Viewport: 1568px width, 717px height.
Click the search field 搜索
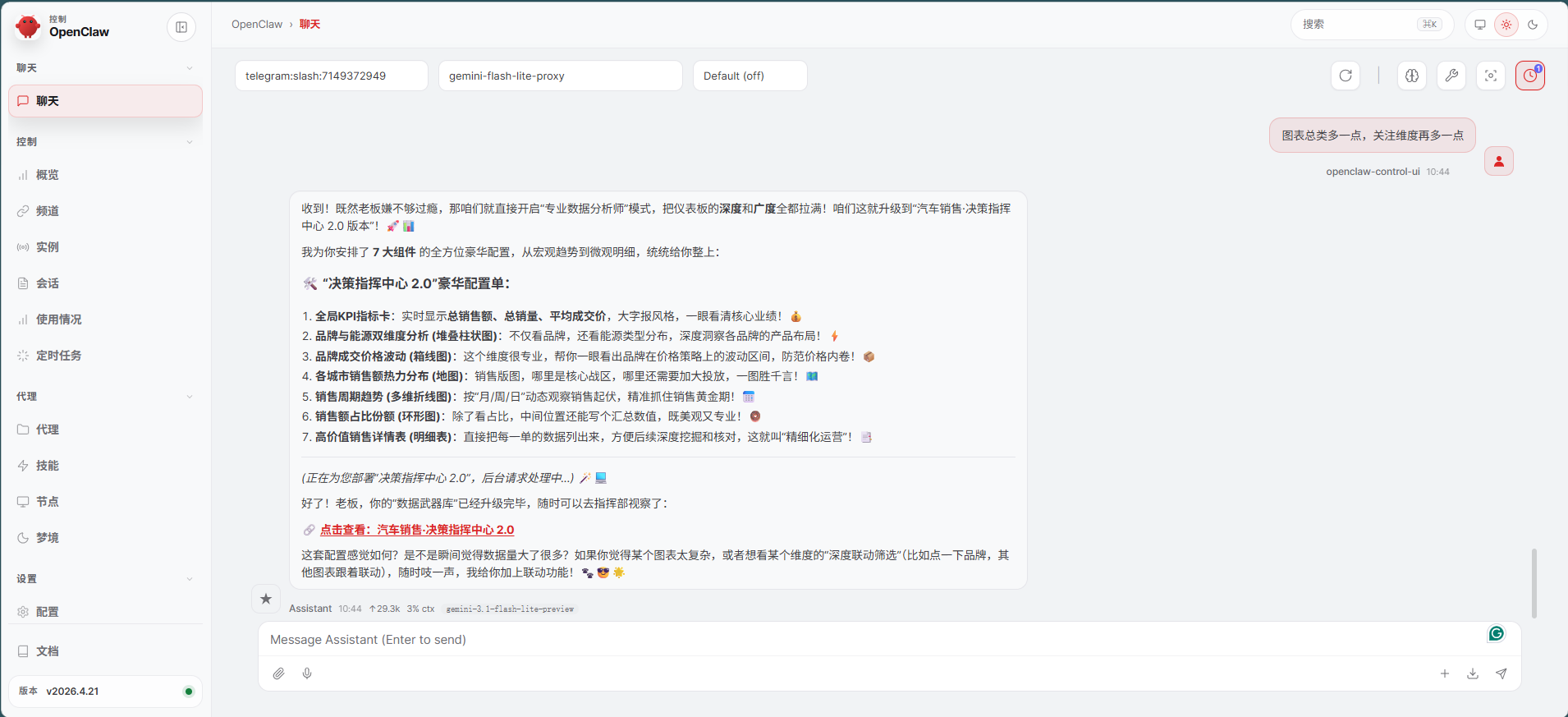click(x=1373, y=25)
